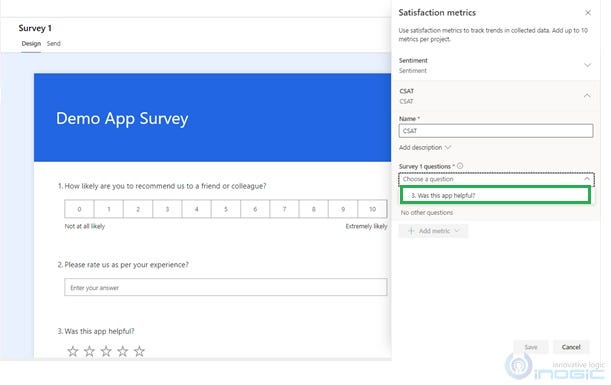Image resolution: width=611 pixels, height=385 pixels.
Task: Click the Survey 1 title
Action: [35, 28]
